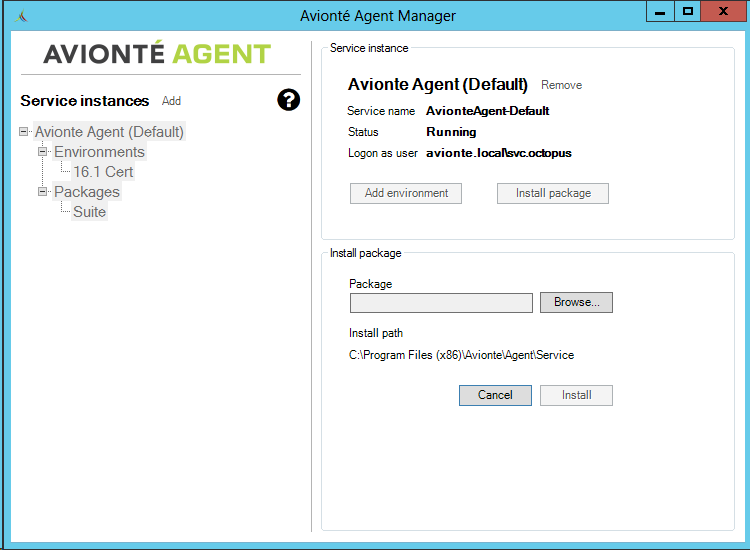The height and width of the screenshot is (550, 750).
Task: Select Avionte Agent (Default) in the tree
Action: pos(109,132)
